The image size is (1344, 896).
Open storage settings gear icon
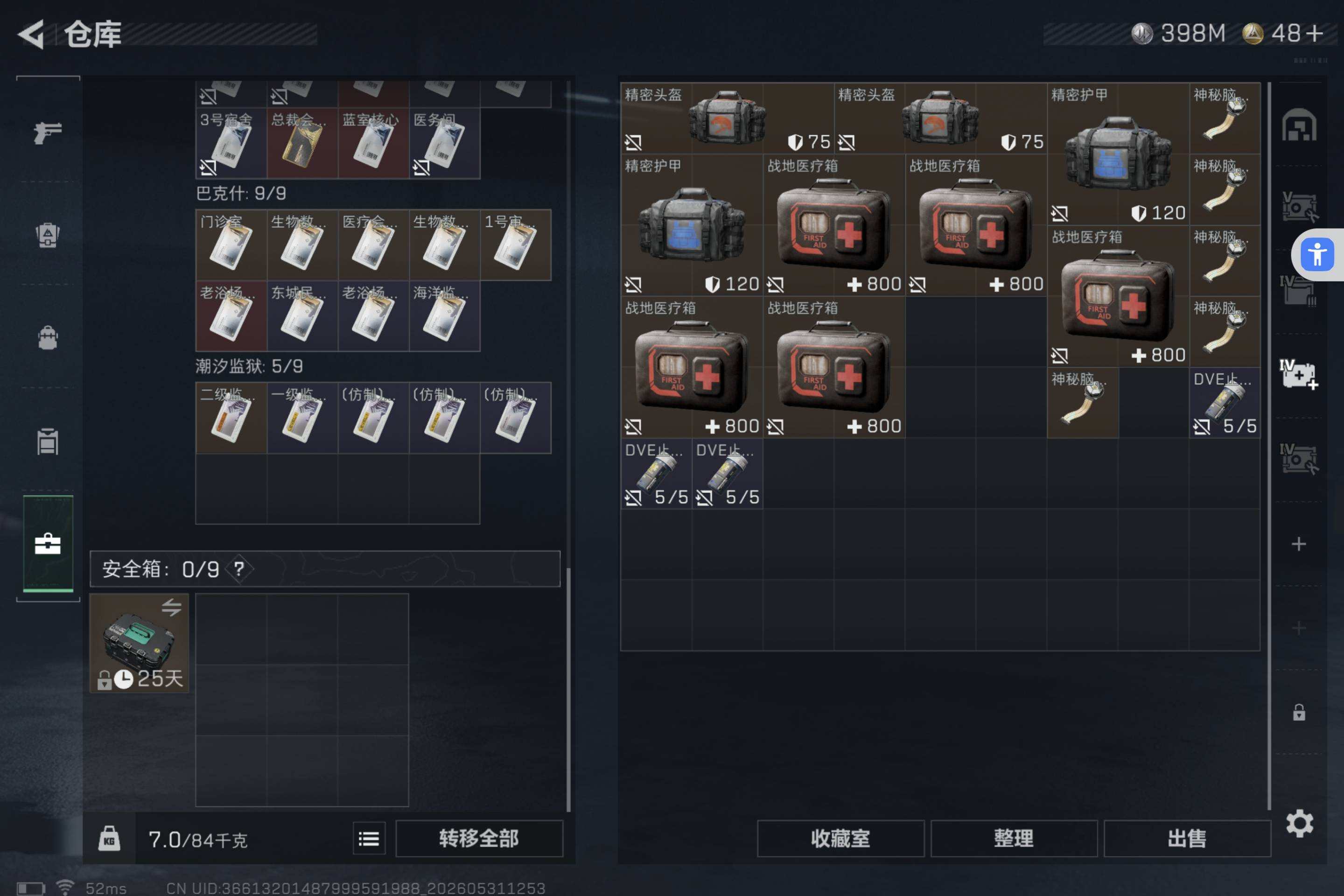coord(1299,823)
